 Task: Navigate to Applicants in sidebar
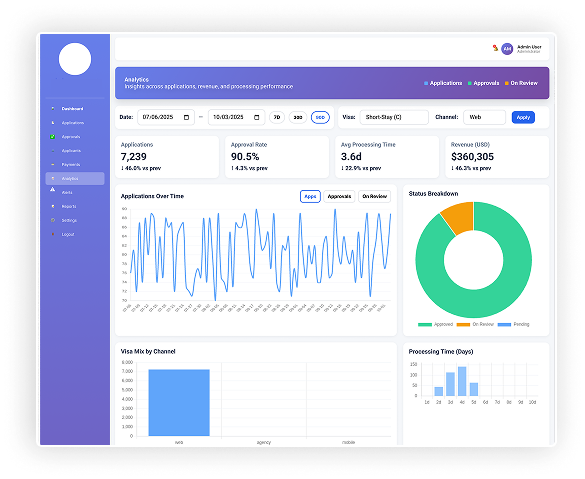pyautogui.click(x=75, y=151)
